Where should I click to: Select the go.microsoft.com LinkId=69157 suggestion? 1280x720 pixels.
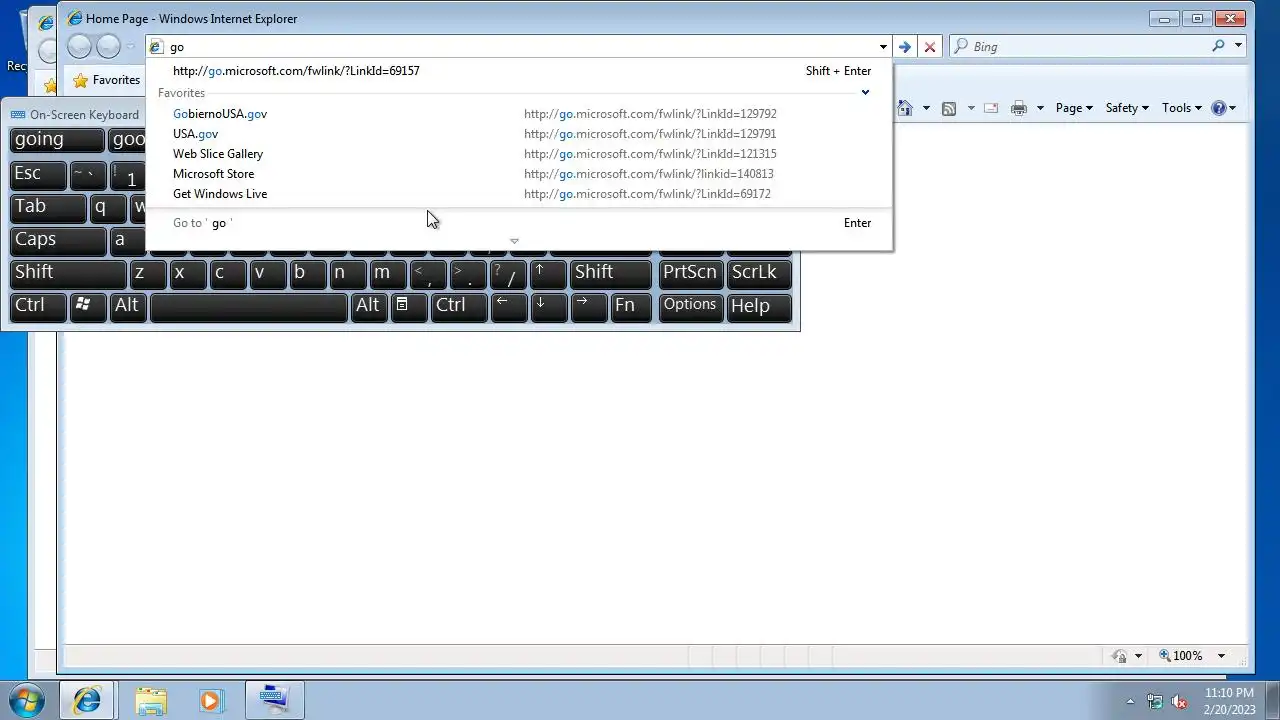tap(518, 71)
